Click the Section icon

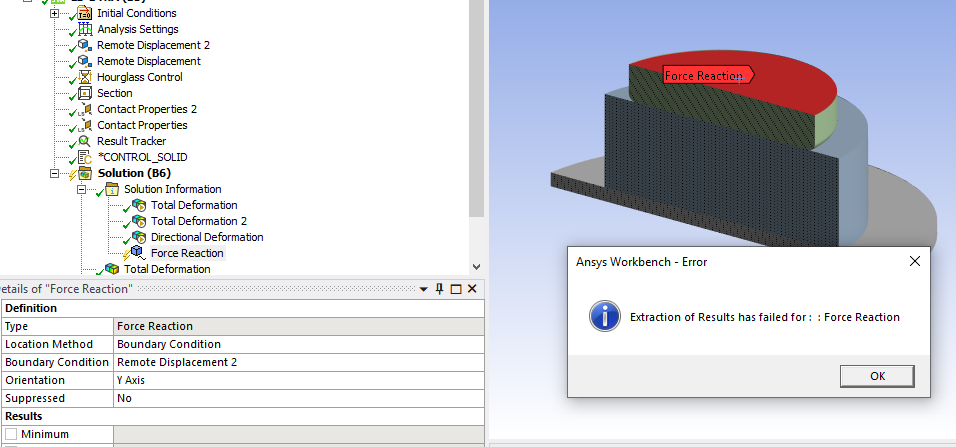tap(84, 93)
